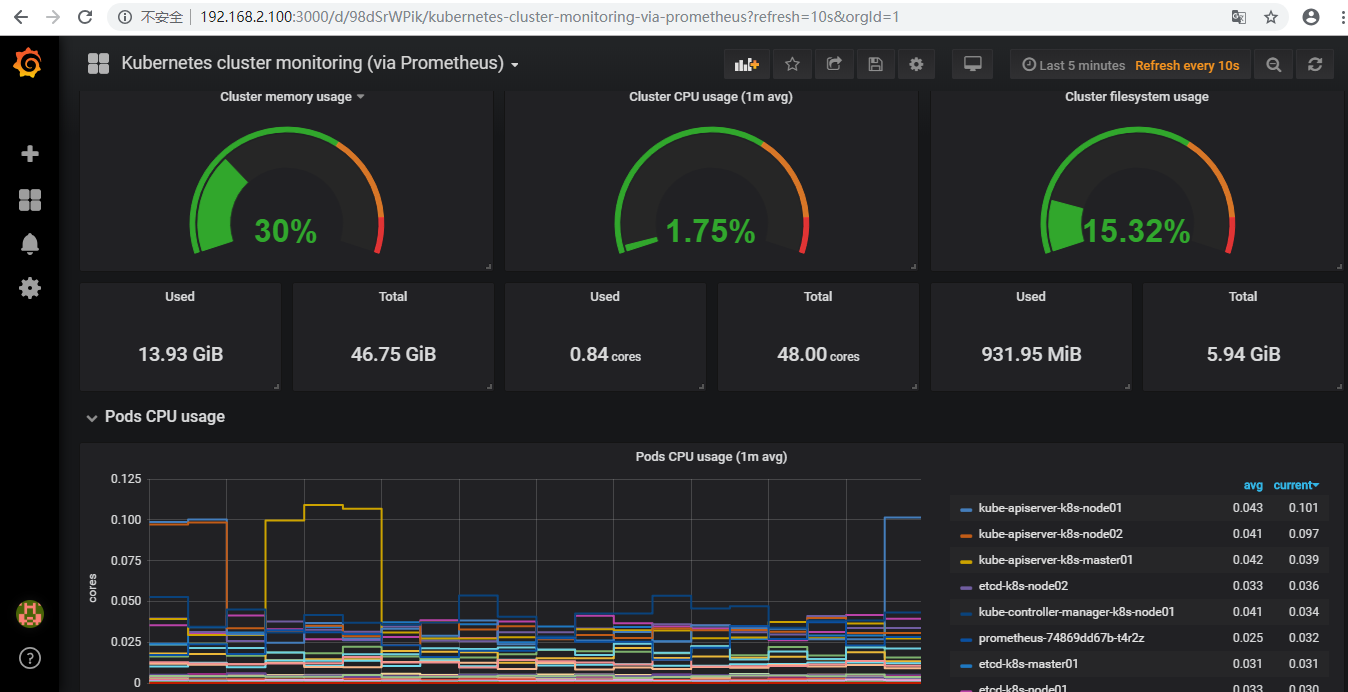
Task: Click the 5.94 GiB total value
Action: click(1243, 354)
